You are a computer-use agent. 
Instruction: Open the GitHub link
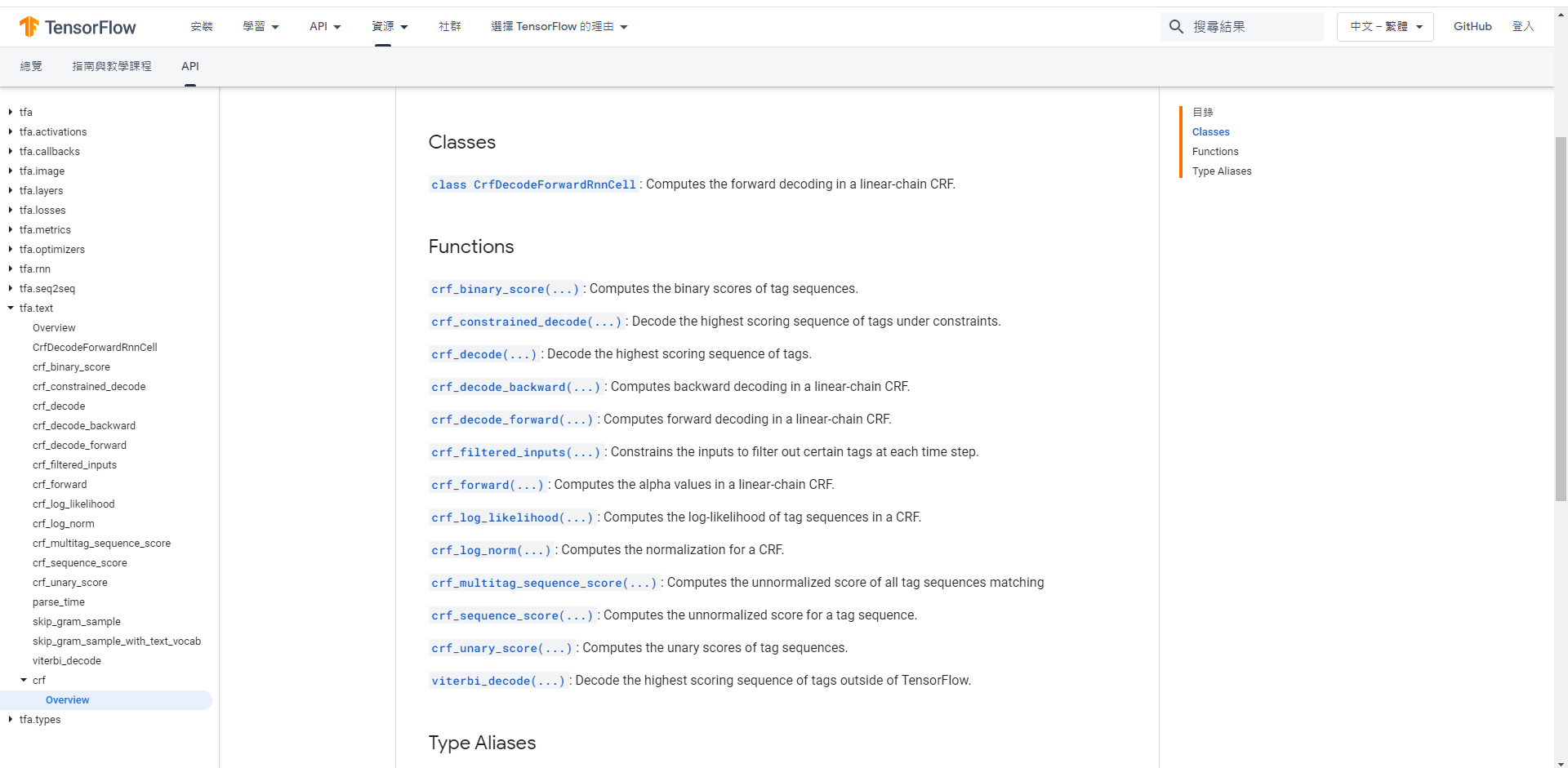1472,26
